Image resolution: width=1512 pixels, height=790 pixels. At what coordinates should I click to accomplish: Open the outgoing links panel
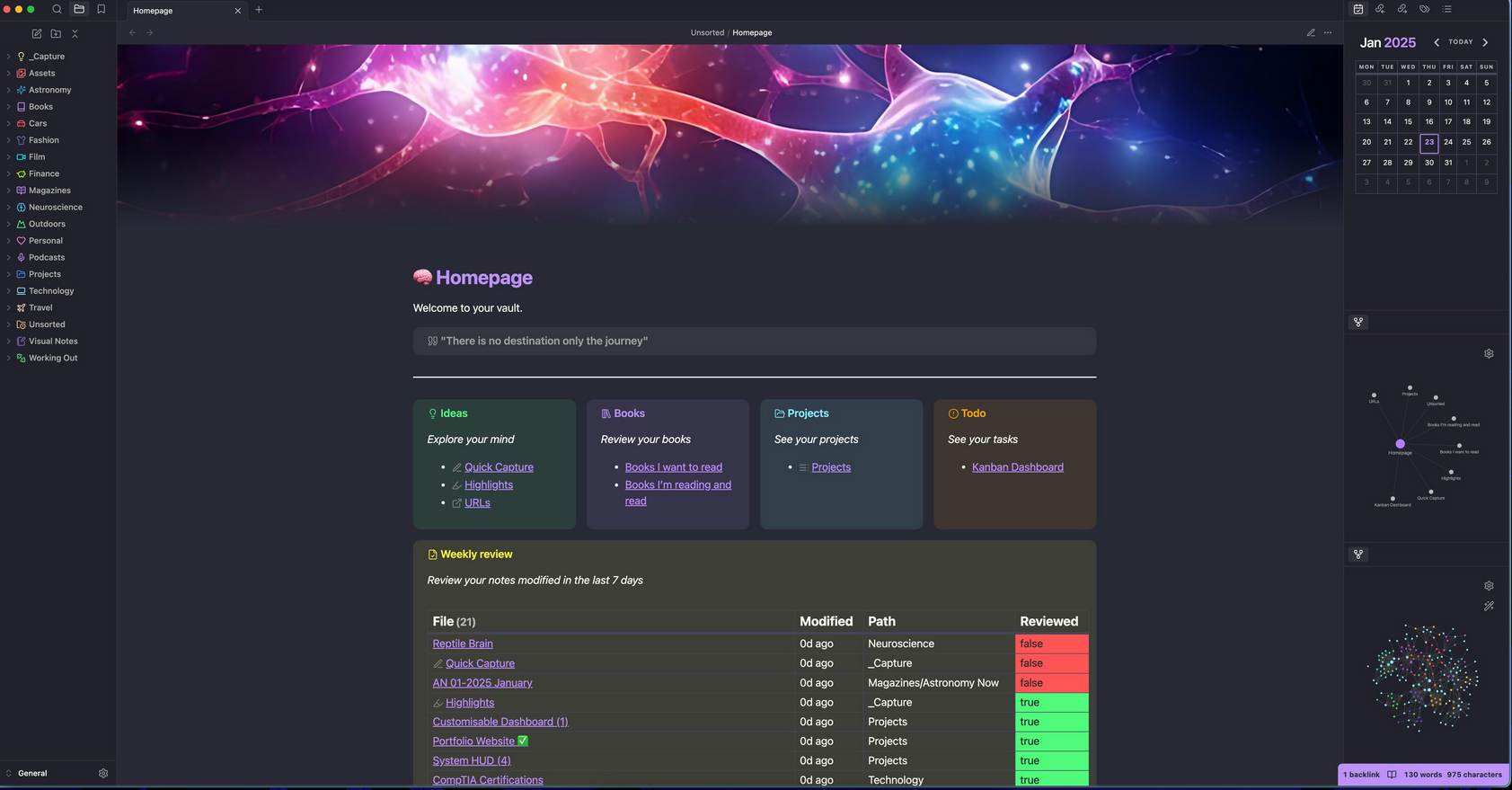point(1402,9)
